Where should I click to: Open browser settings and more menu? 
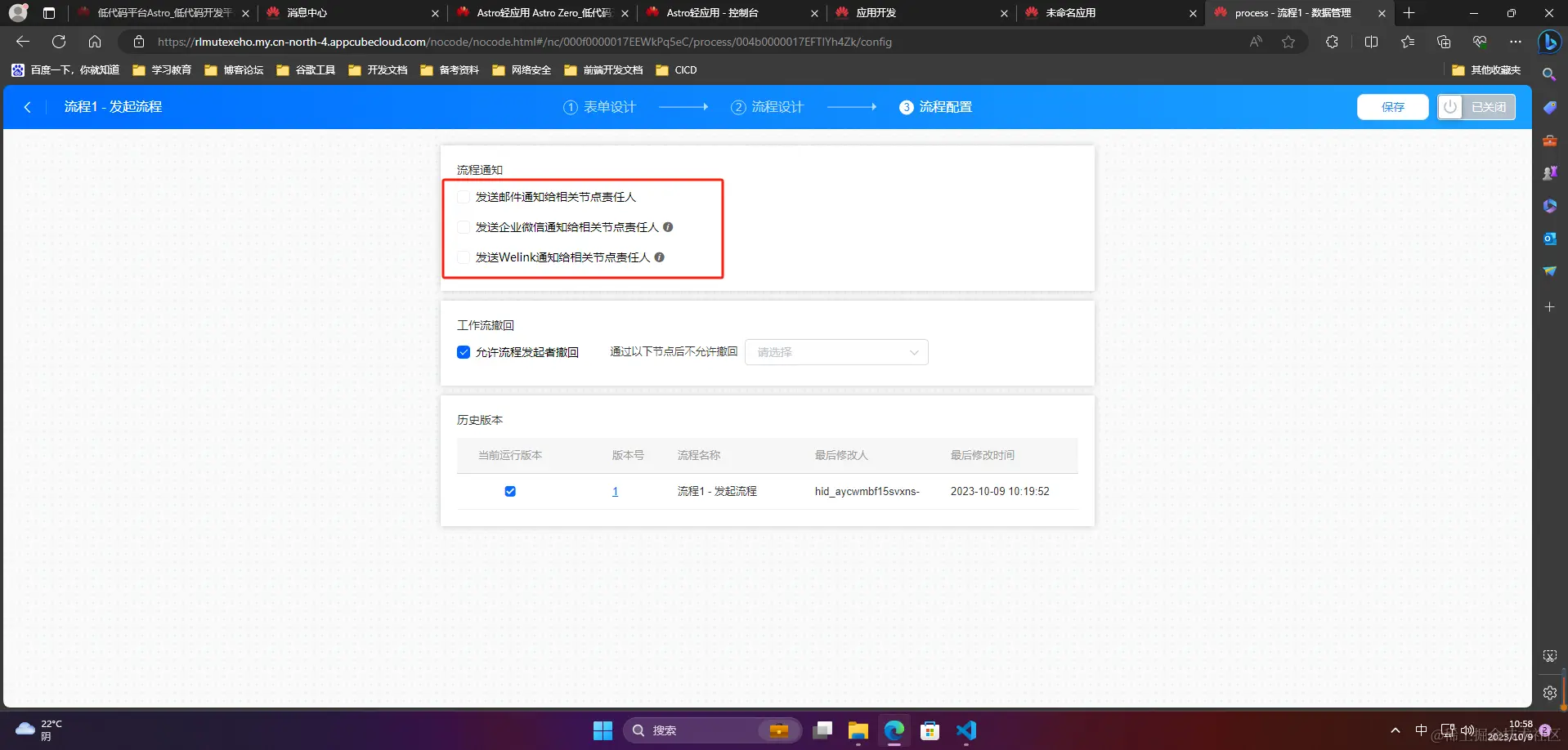click(1516, 42)
